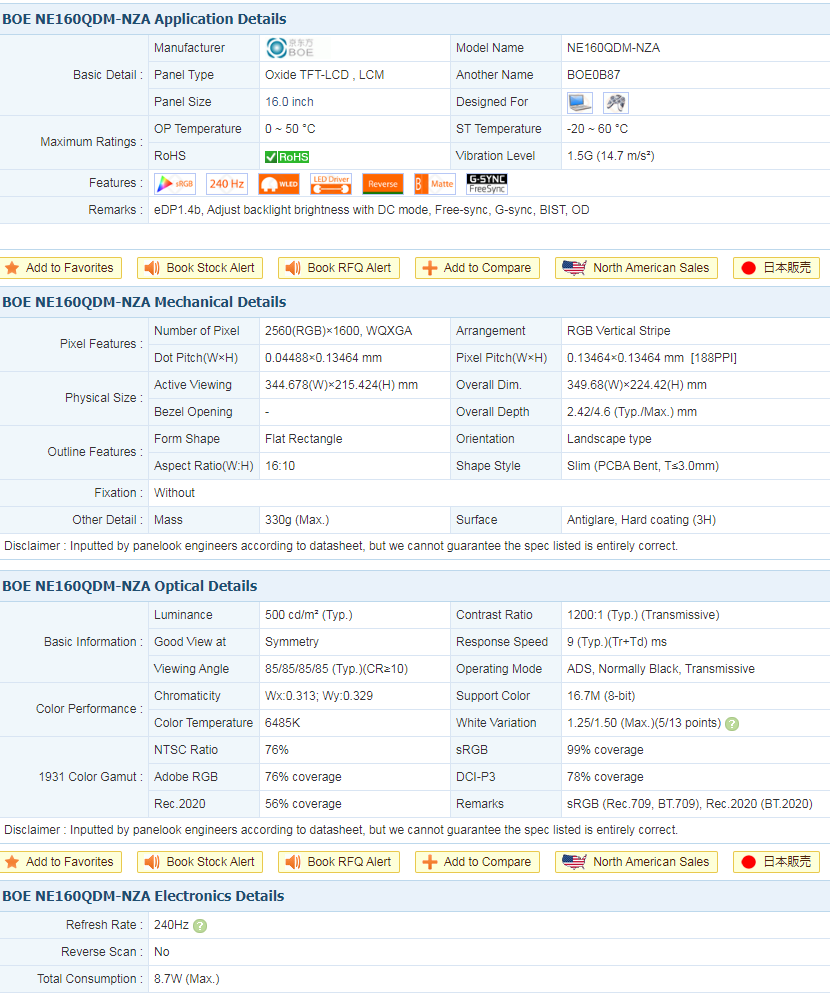Image resolution: width=830 pixels, height=997 pixels.
Task: Click the Mechanical Details section heading
Action: (144, 302)
